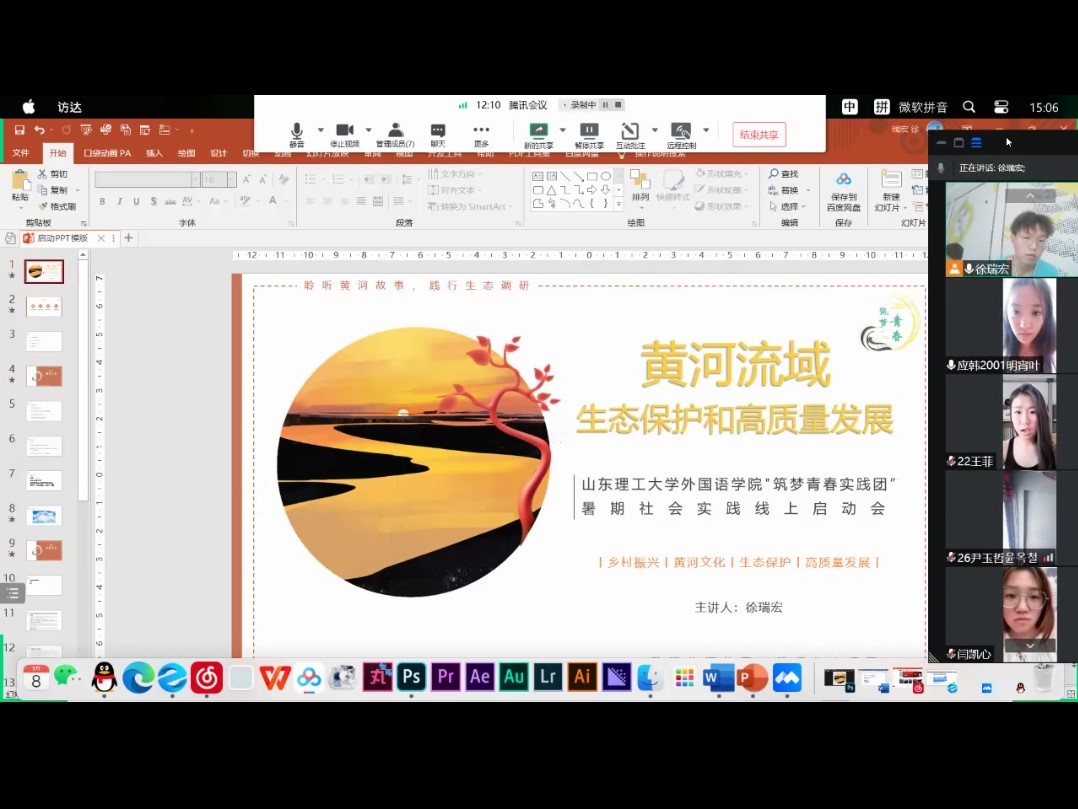Click the end sharing button
Viewport: 1078px width, 809px height.
758,135
